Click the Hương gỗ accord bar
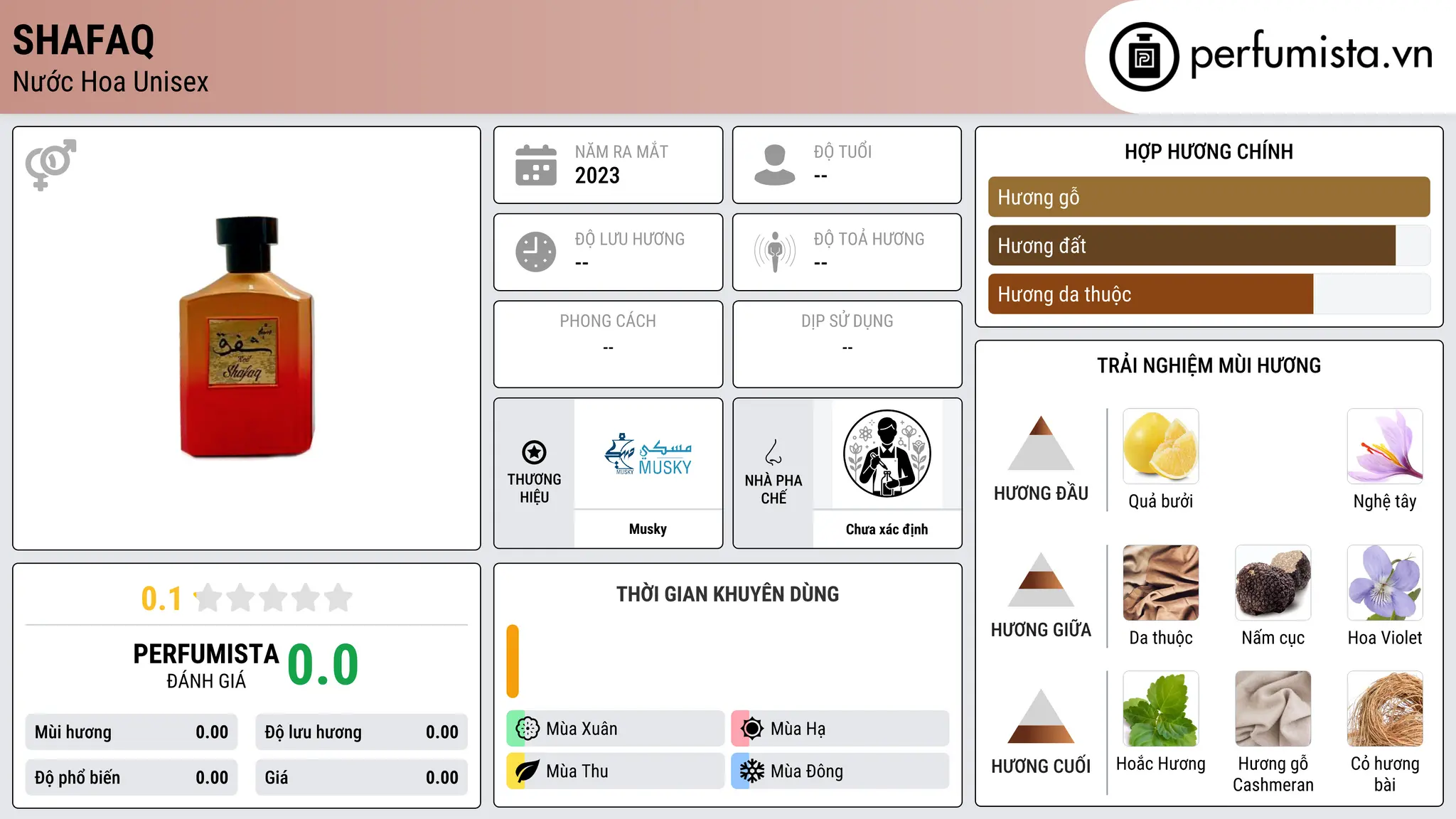This screenshot has height=819, width=1456. tap(1209, 197)
